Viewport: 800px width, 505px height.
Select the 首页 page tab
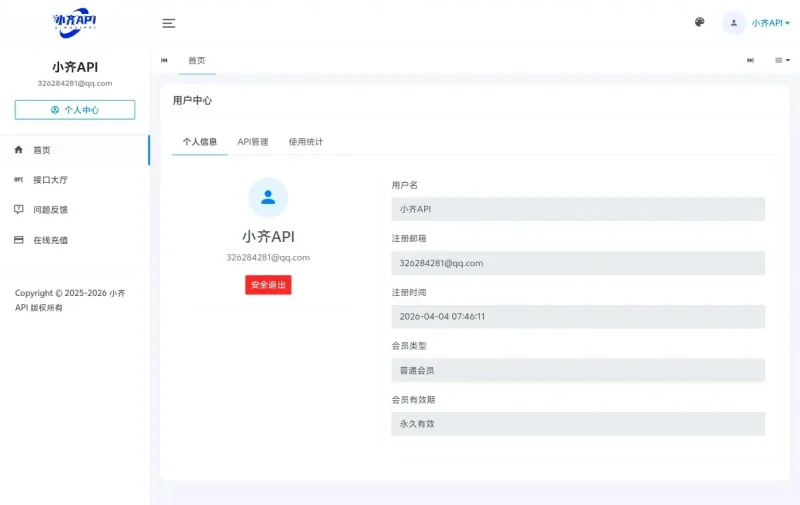coord(197,61)
